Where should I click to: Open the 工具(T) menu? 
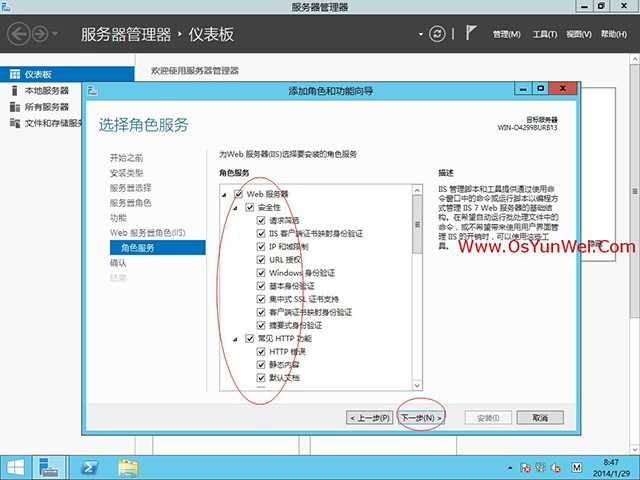[545, 34]
